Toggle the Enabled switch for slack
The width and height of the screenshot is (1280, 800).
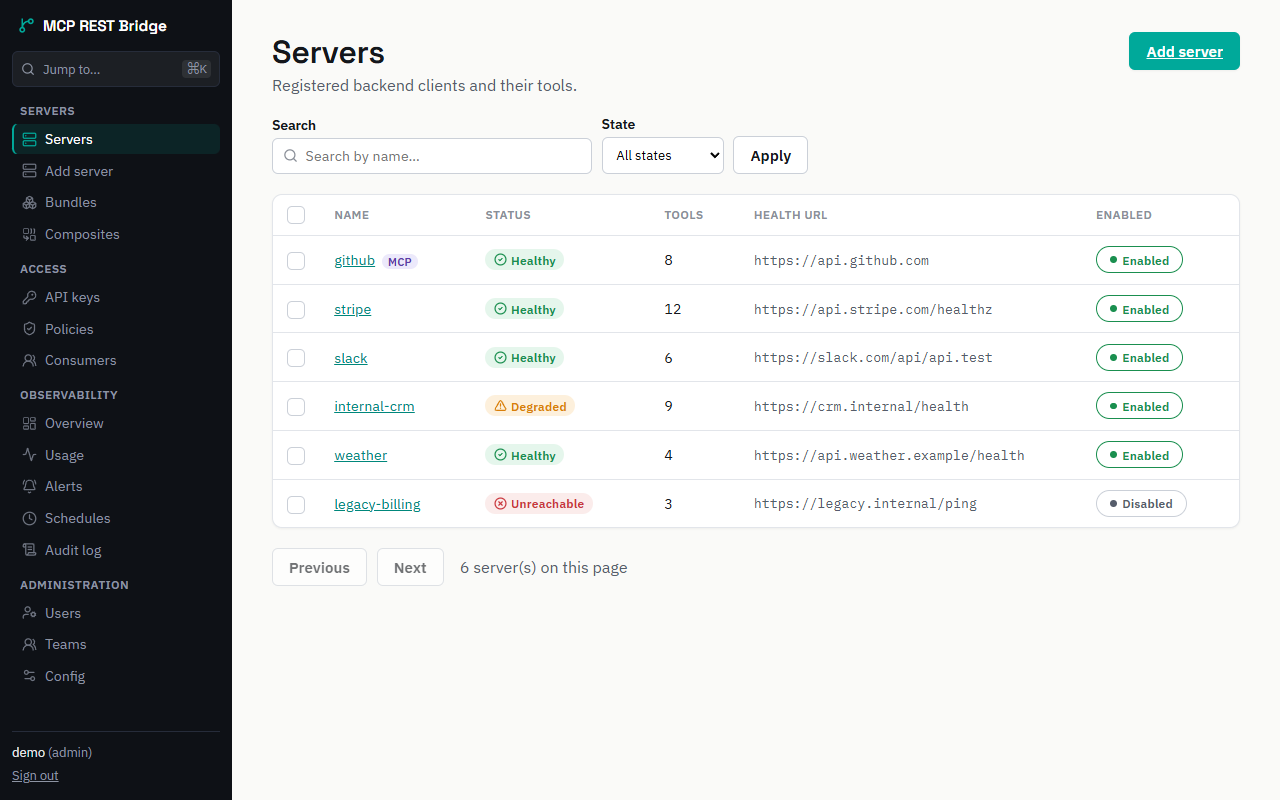pos(1139,357)
